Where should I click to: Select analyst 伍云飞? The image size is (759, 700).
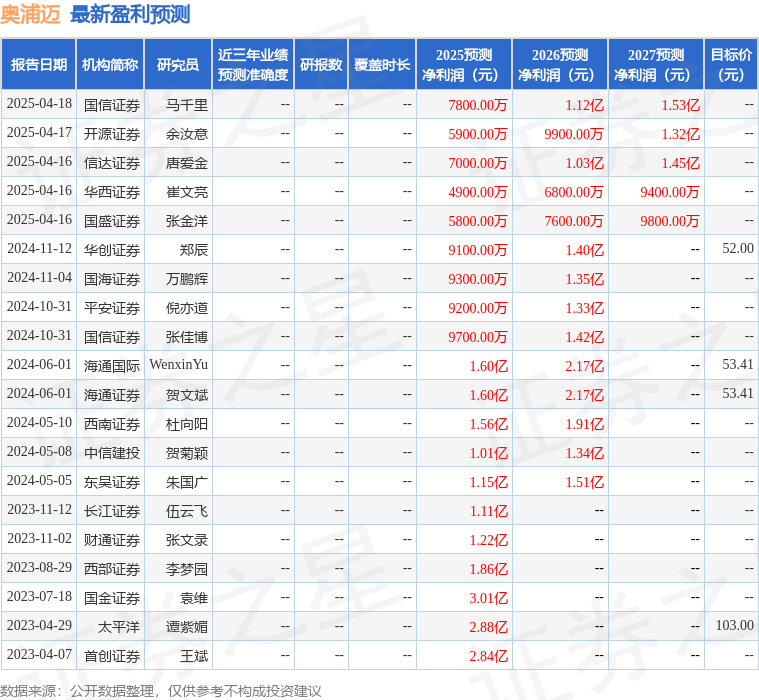[x=187, y=511]
